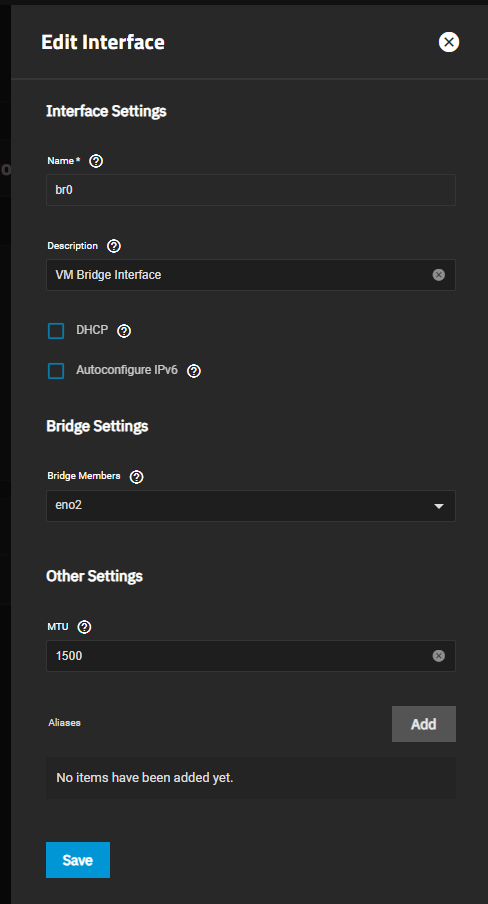This screenshot has width=488, height=904.
Task: Focus the VM Bridge Interface description
Action: click(x=251, y=275)
